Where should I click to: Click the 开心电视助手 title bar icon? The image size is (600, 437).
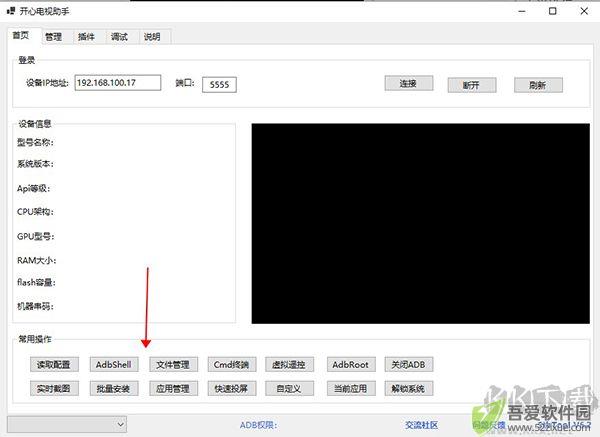(11, 11)
